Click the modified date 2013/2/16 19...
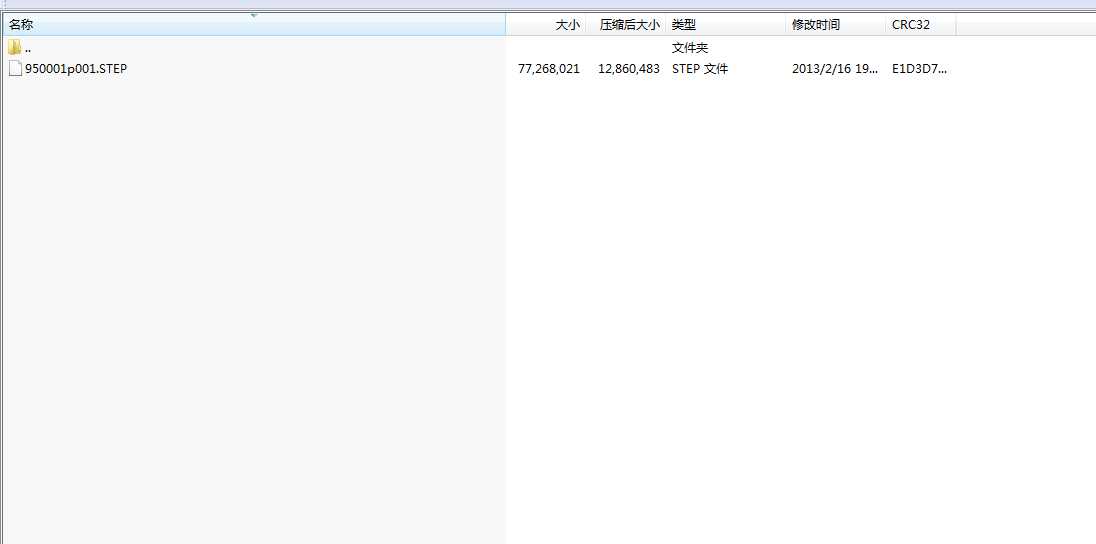The width and height of the screenshot is (1096, 544). point(835,69)
